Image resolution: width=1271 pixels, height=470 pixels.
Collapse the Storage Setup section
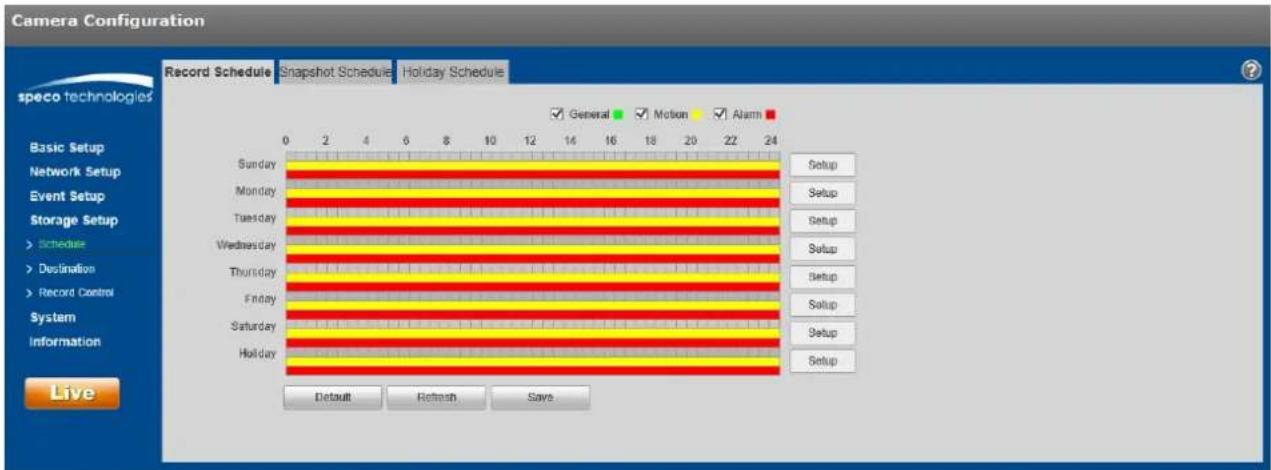click(x=74, y=220)
